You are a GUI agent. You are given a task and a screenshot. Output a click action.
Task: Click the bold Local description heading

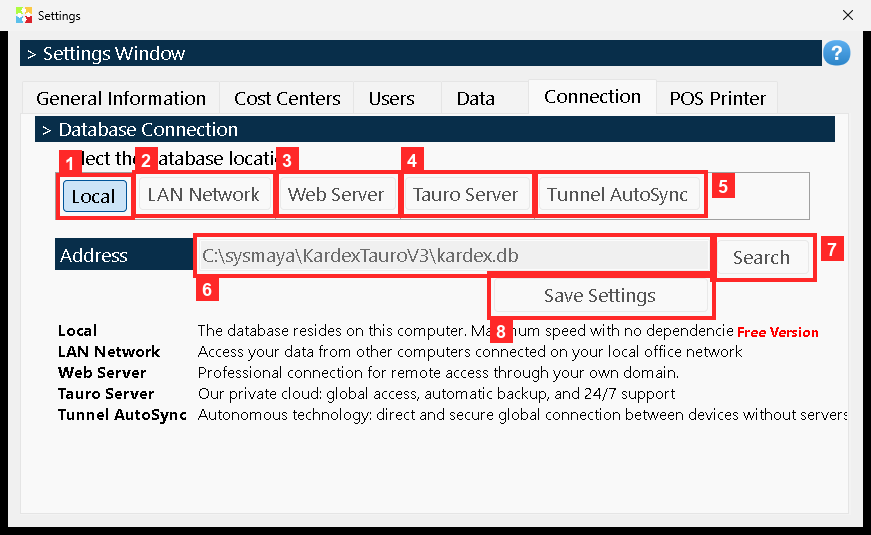(x=77, y=331)
